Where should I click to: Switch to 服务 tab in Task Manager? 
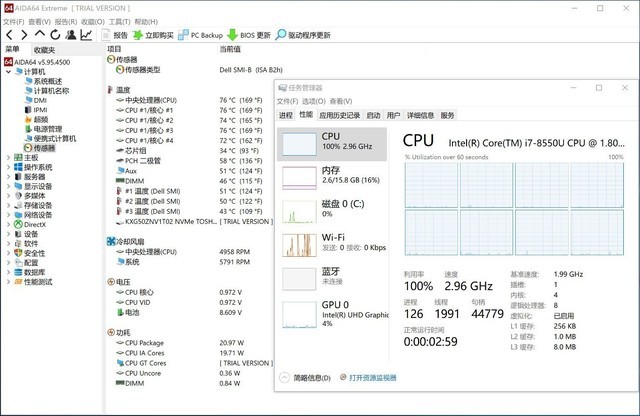(447, 116)
